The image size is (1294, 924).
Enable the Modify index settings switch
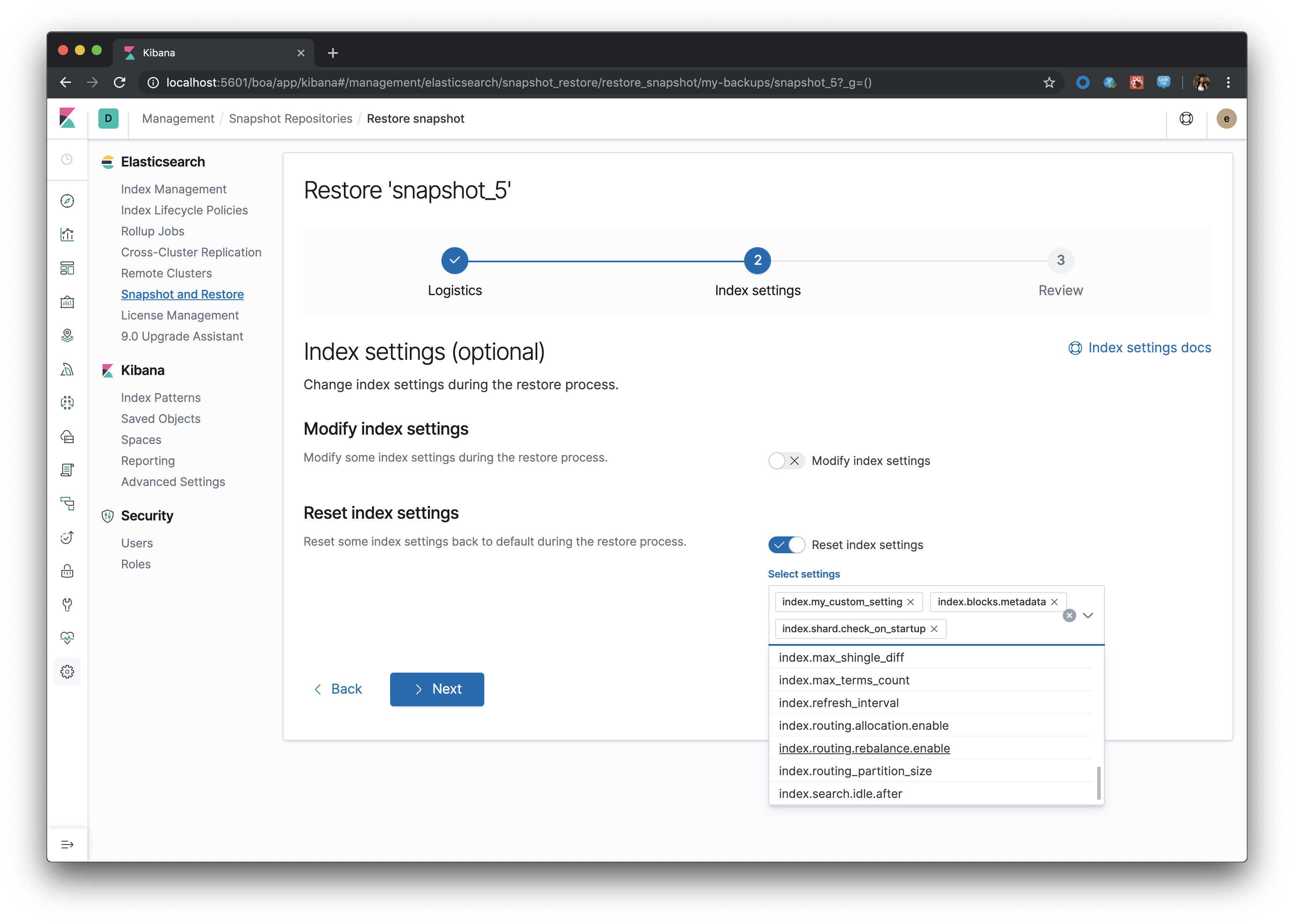[x=786, y=461]
